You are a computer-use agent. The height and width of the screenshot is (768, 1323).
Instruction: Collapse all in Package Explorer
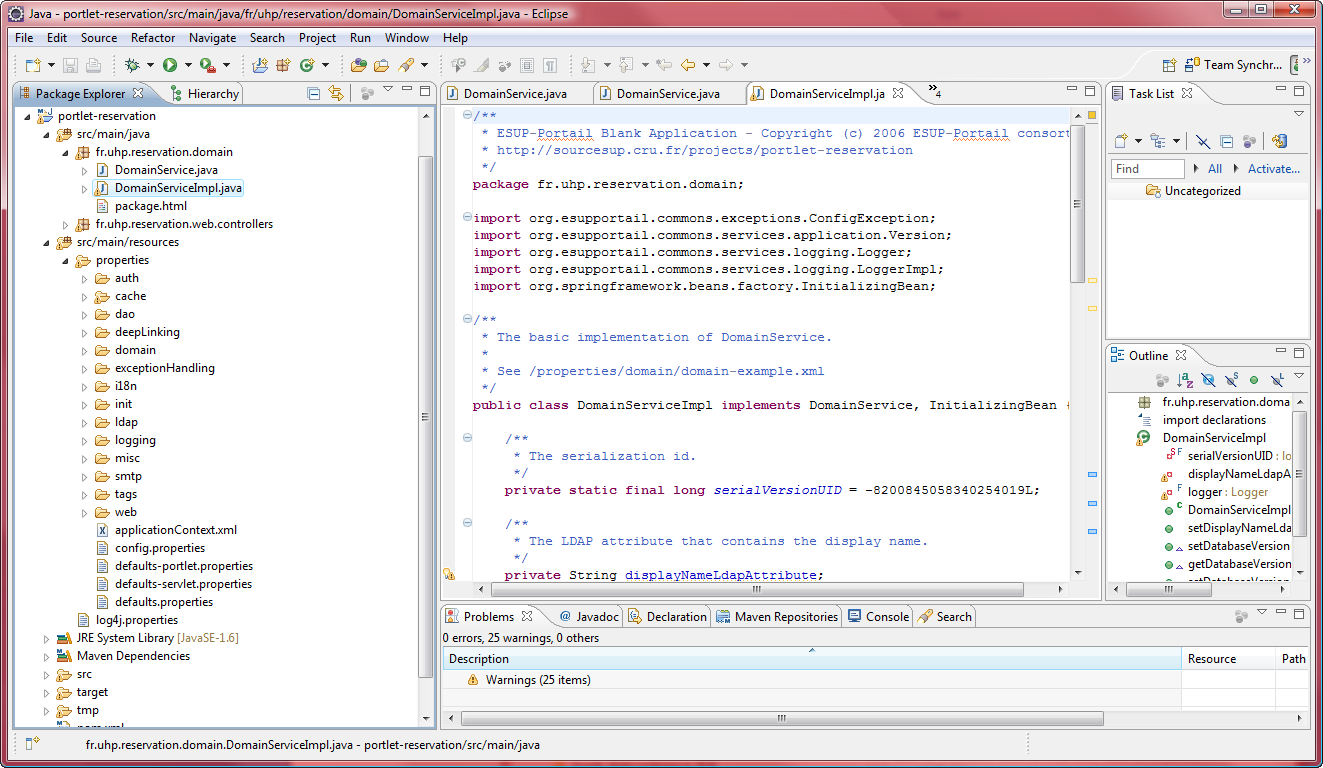point(314,94)
